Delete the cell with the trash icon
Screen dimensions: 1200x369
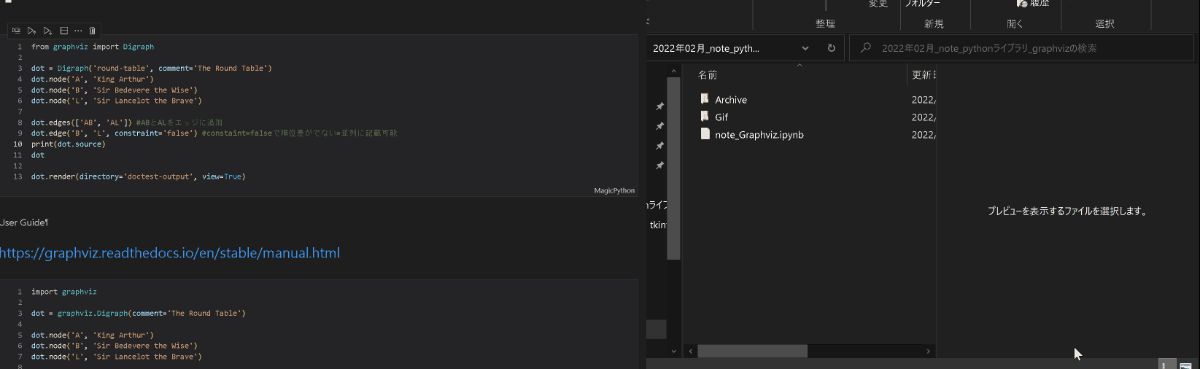click(92, 31)
